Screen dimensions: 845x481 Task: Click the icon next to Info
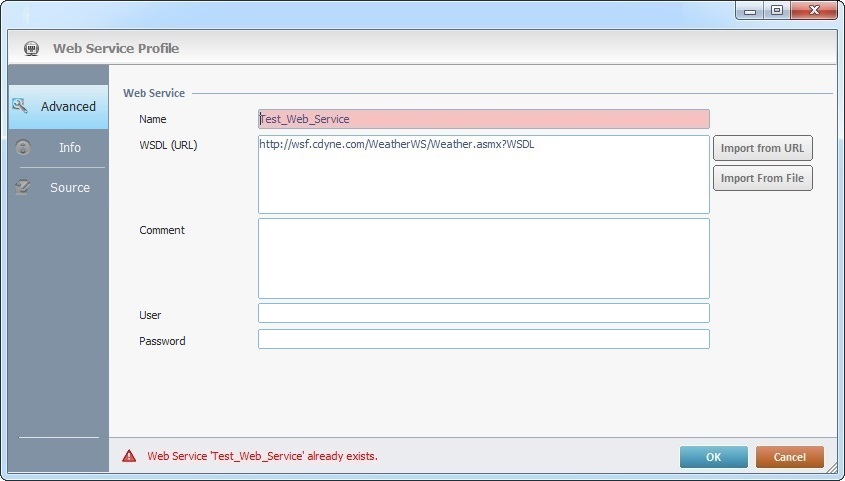click(24, 147)
